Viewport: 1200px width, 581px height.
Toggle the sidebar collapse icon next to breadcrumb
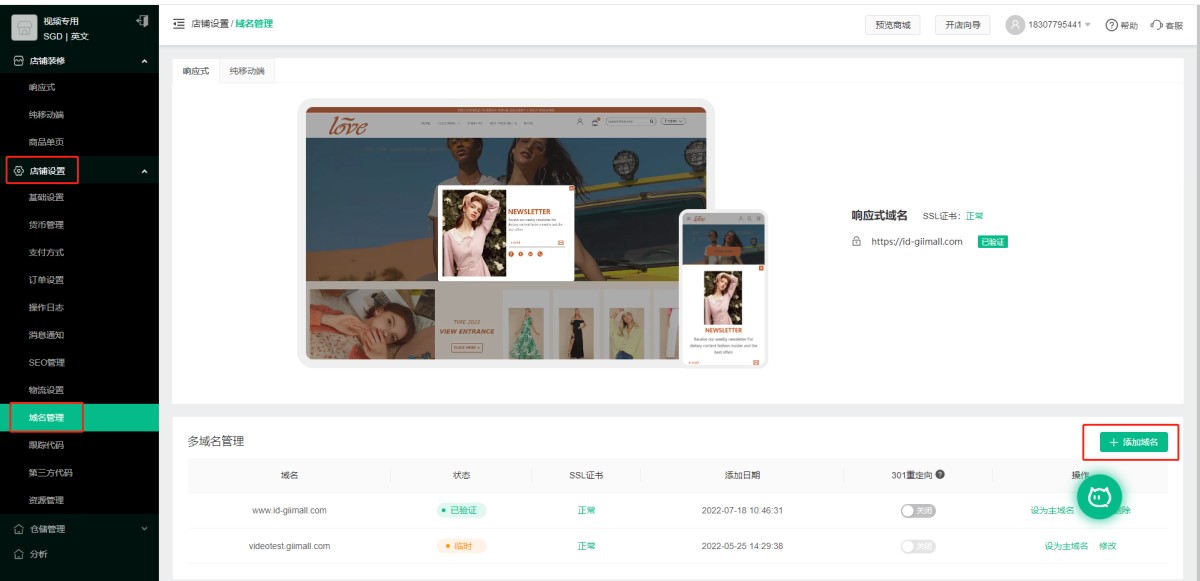click(179, 23)
